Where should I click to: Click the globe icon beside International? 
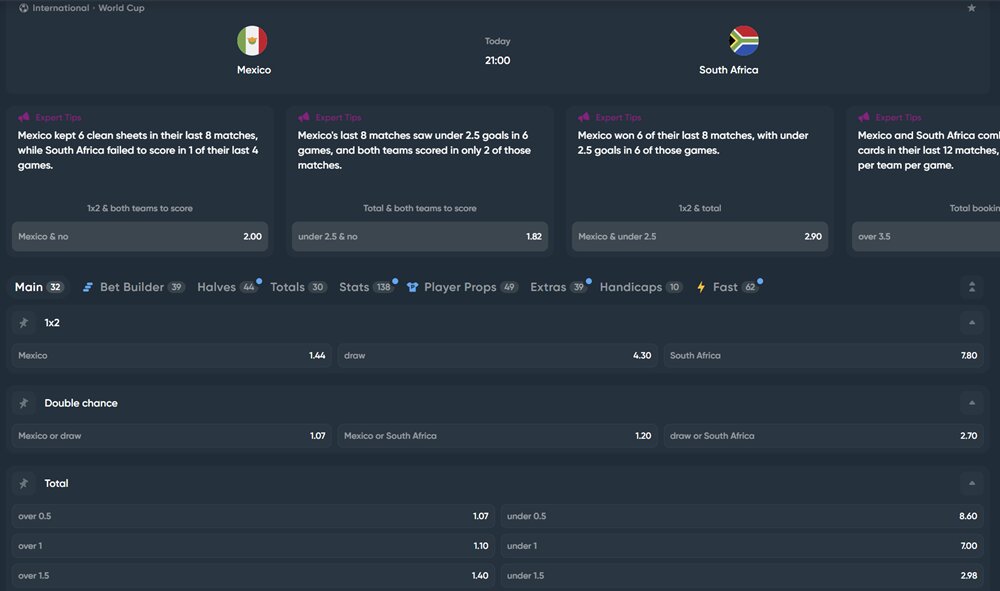click(24, 8)
